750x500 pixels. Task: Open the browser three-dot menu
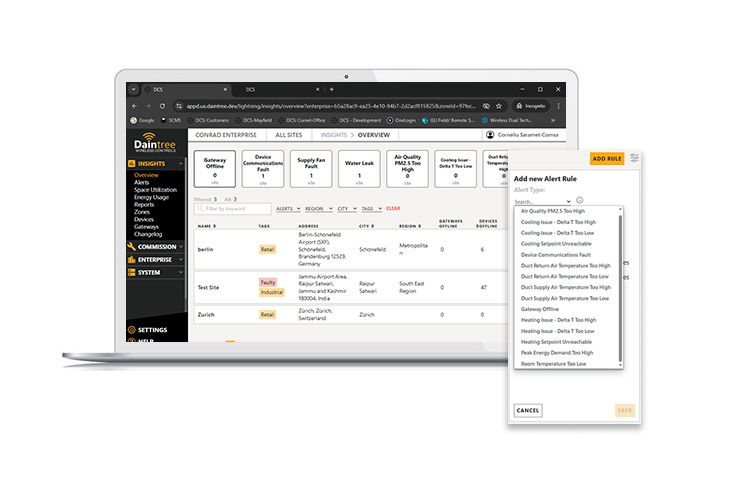558,106
